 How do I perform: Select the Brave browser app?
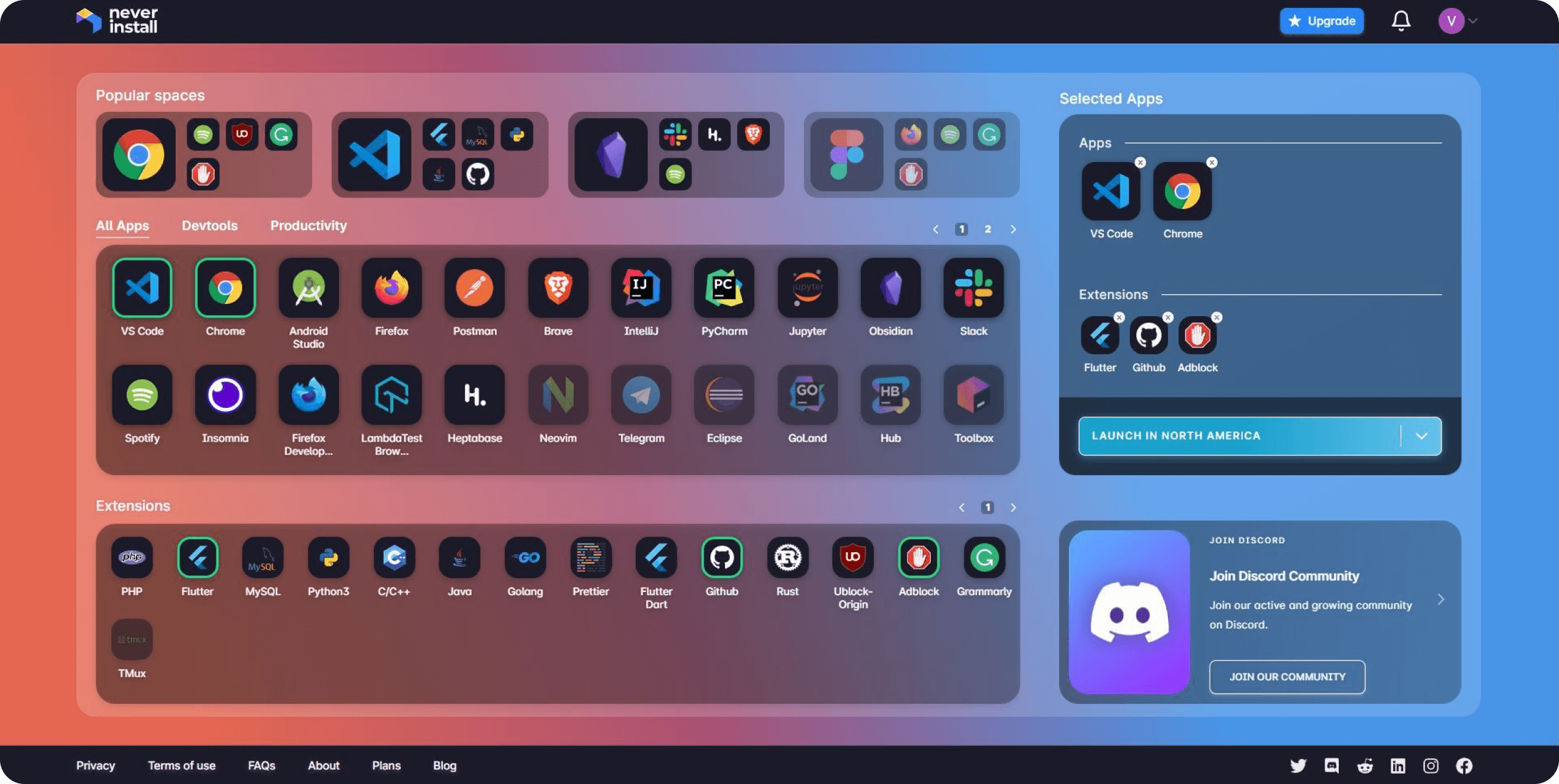558,287
